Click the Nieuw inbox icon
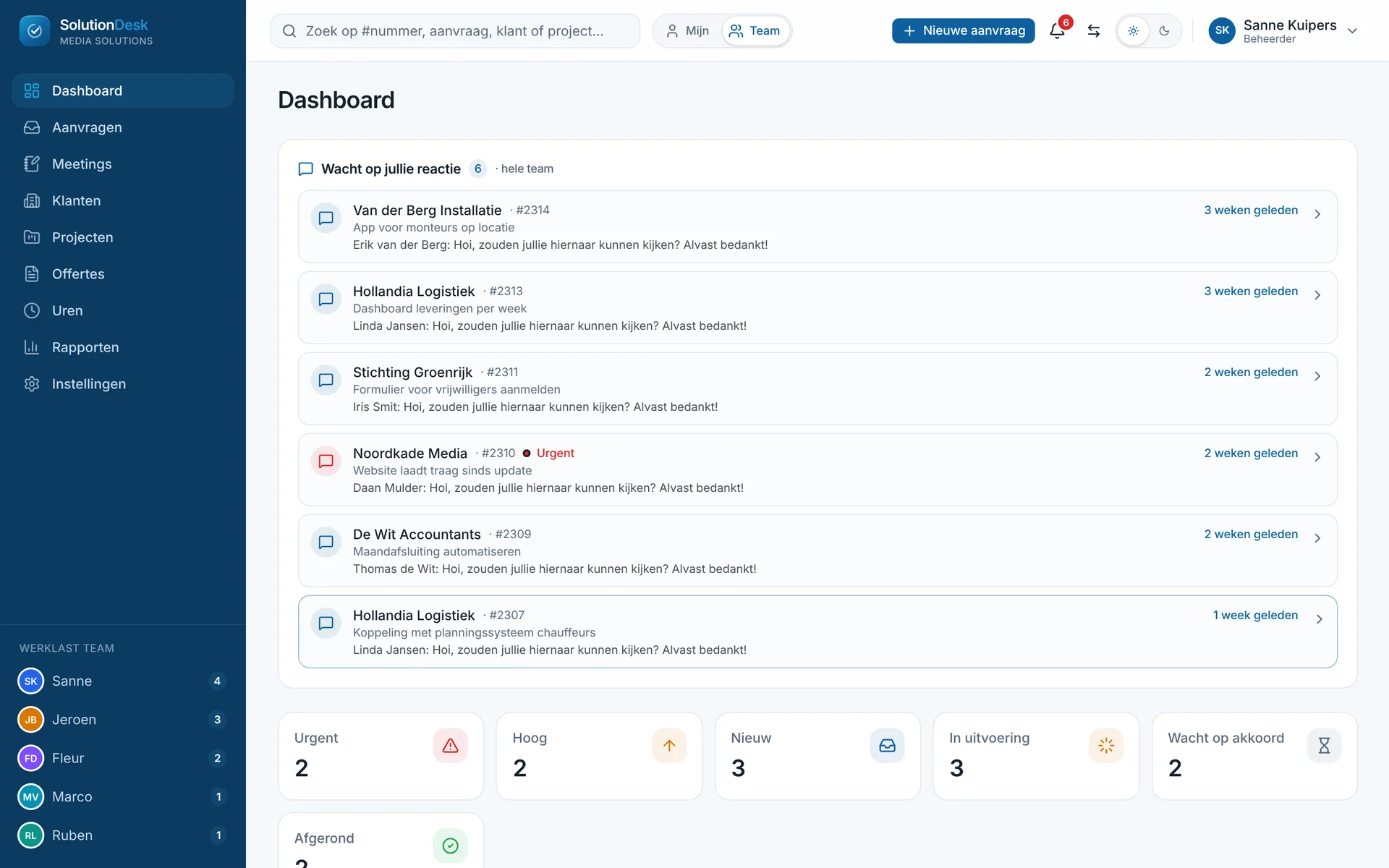Image resolution: width=1389 pixels, height=868 pixels. [888, 745]
